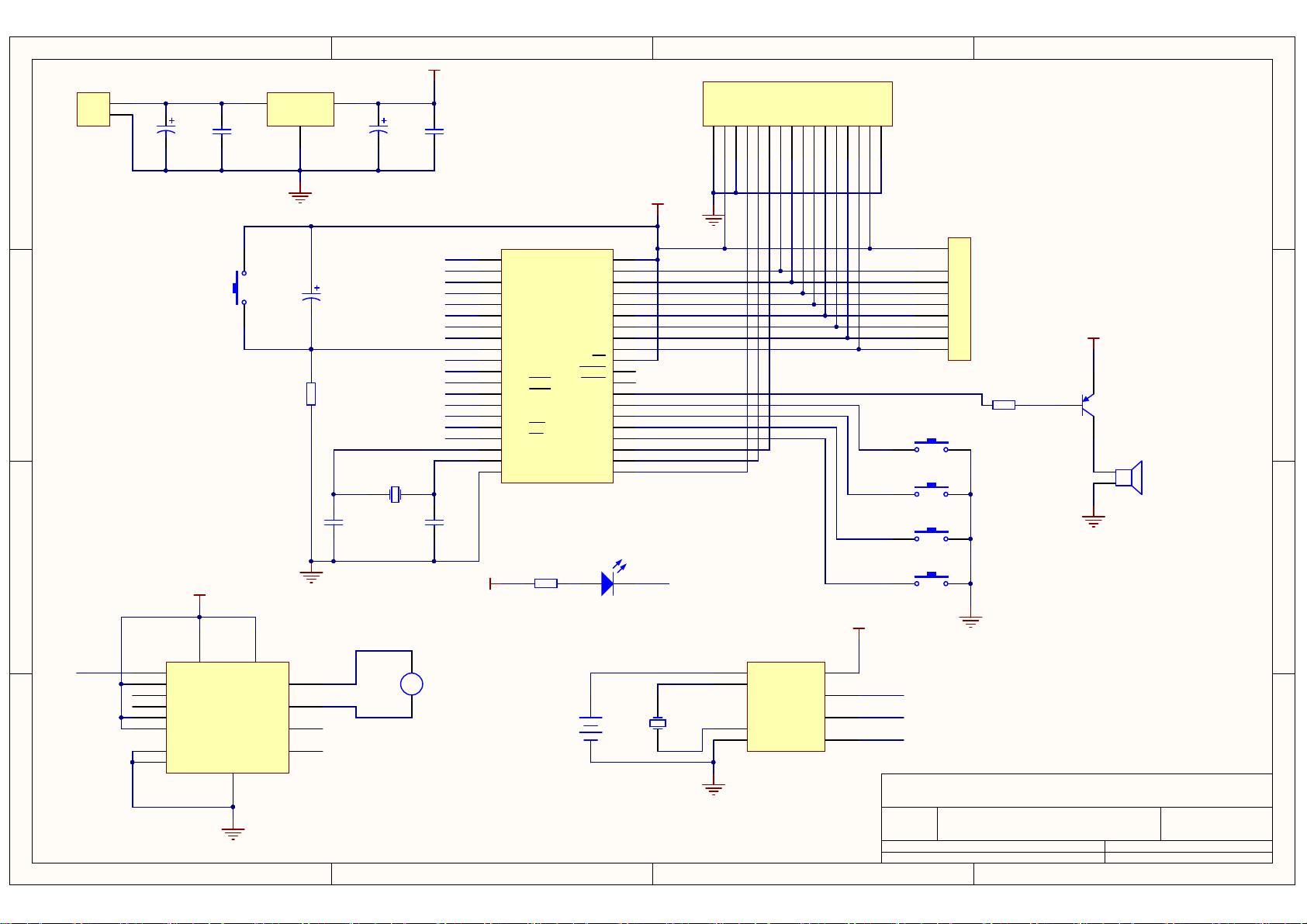This screenshot has height=924, width=1307.
Task: Select the topmost of the four push buttons
Action: click(931, 445)
